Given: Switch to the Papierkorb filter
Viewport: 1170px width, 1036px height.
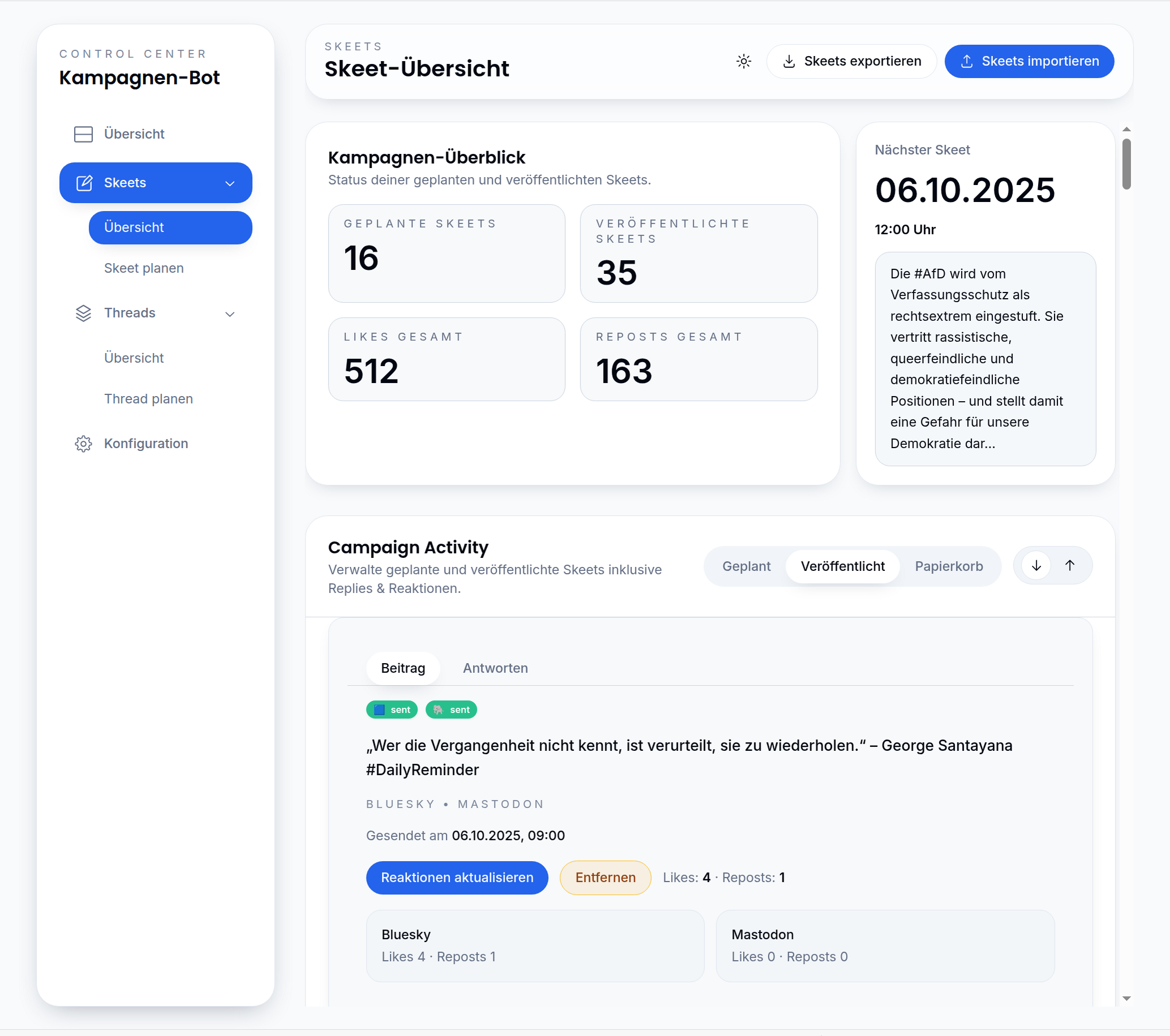Looking at the screenshot, I should (x=948, y=566).
